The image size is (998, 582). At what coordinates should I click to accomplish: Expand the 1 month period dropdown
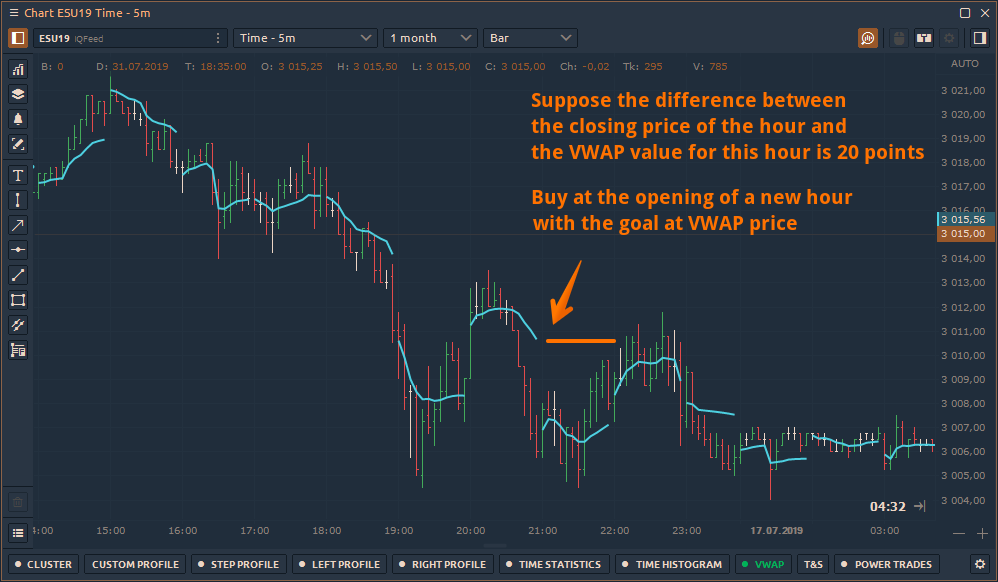tap(430, 38)
